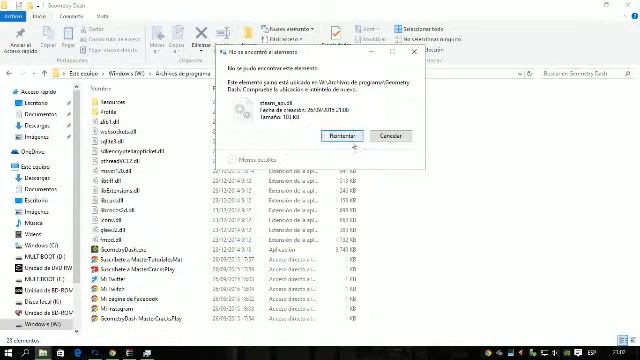Screen dimensions: 640x360
Task: Click the Action Center notification icon
Action: point(578,353)
